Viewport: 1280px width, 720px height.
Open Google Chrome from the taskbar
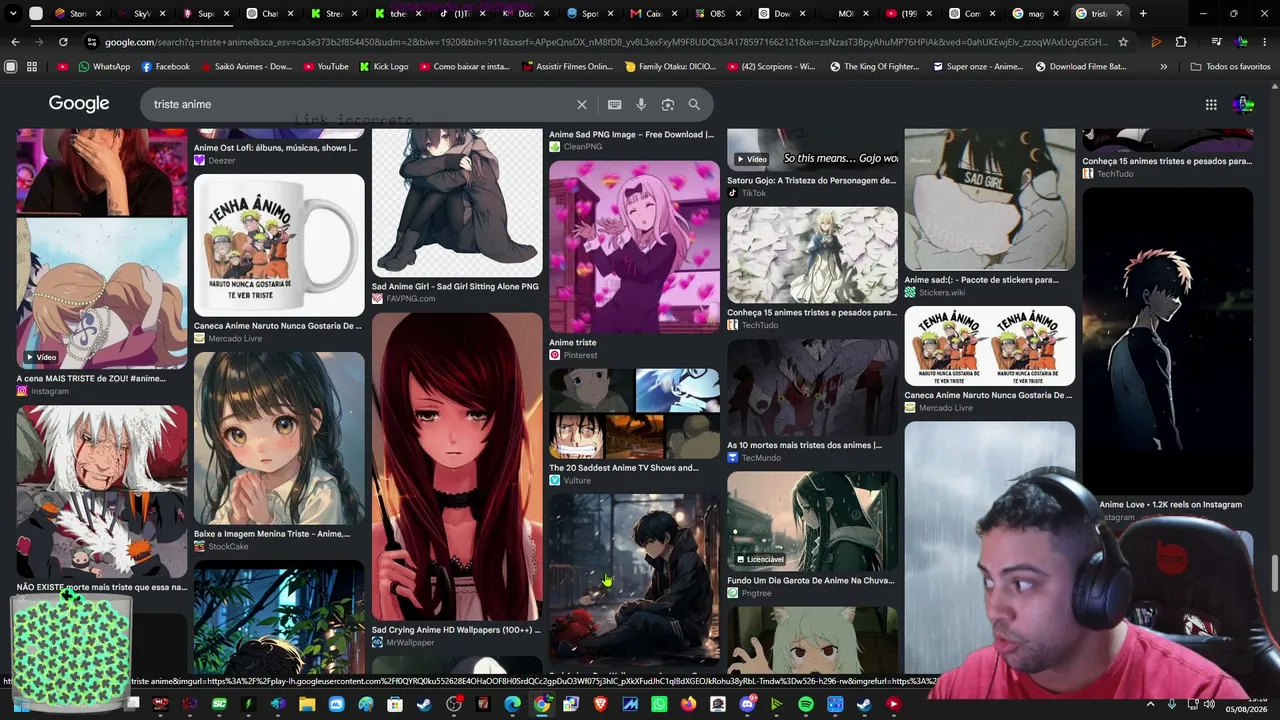click(x=542, y=704)
